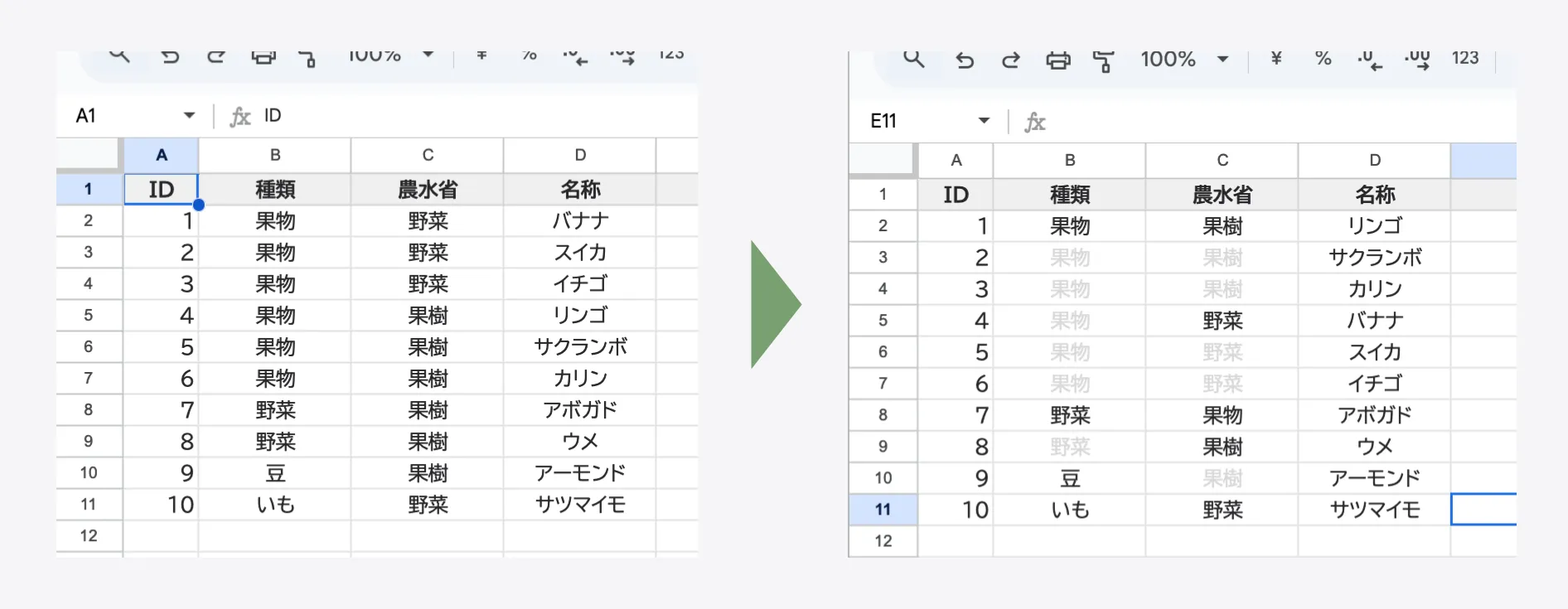Click increase decimal places in right toolbar
The image size is (1568, 609).
tap(1417, 60)
